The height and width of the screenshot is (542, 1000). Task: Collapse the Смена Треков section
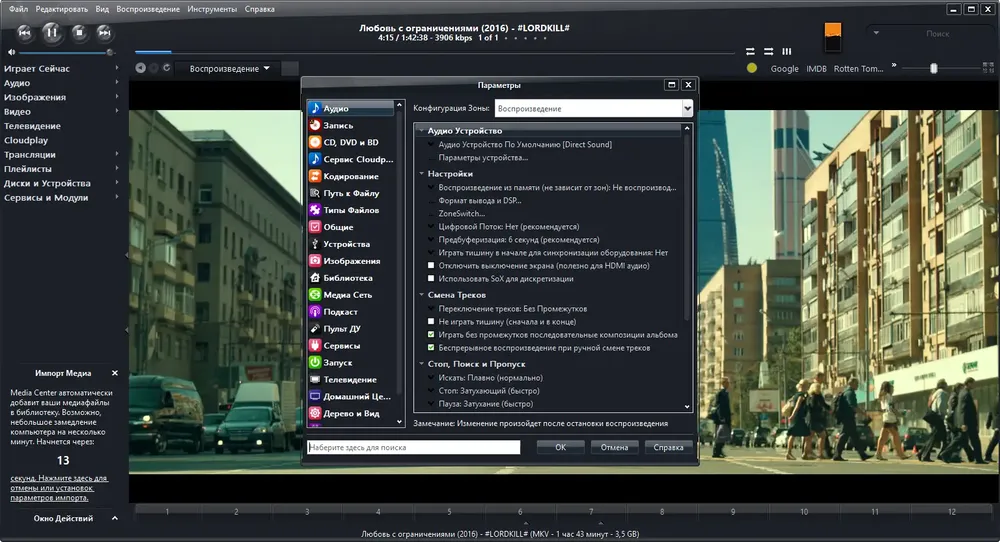[x=422, y=295]
